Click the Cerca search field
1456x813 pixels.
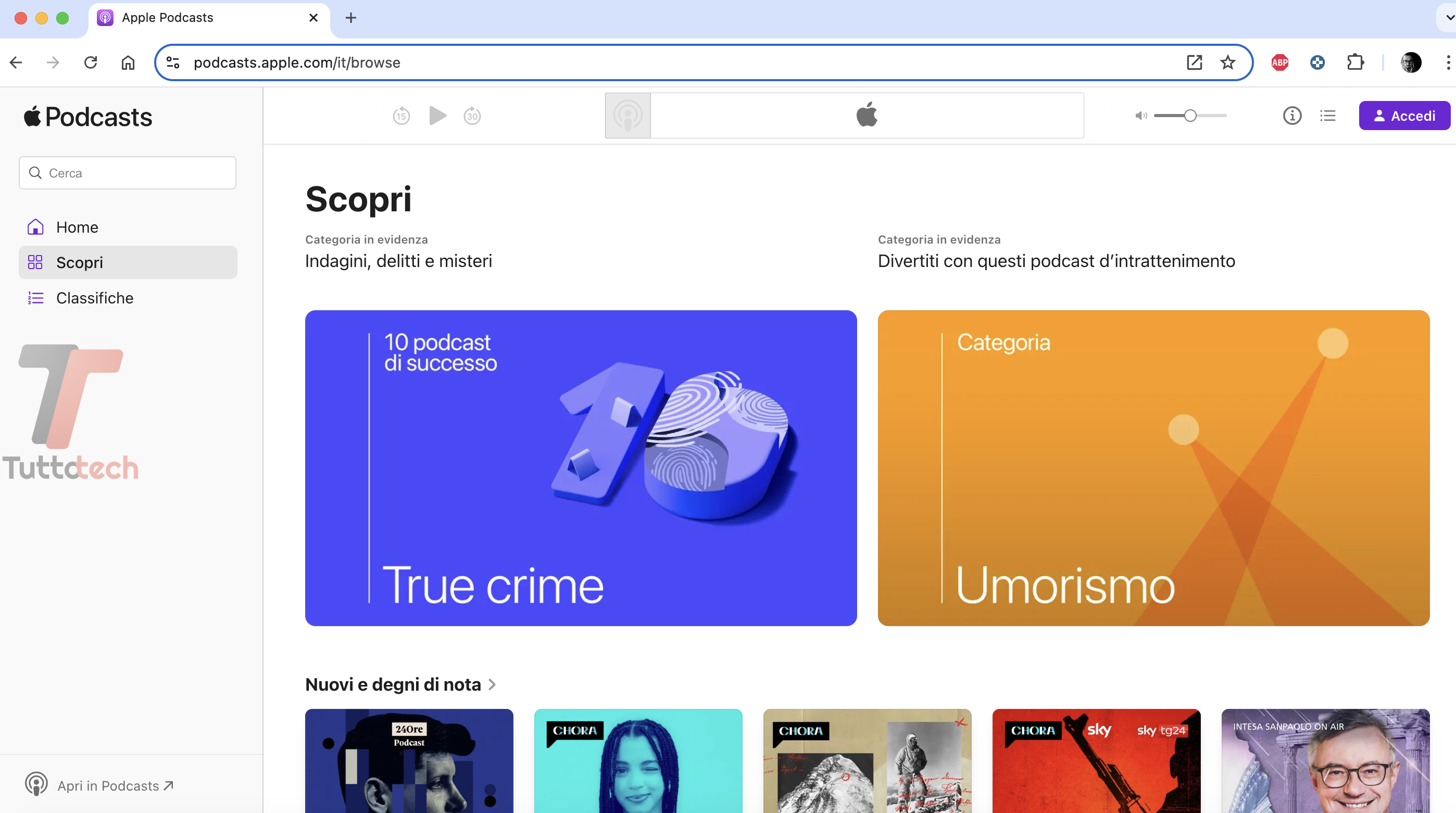pyautogui.click(x=128, y=173)
